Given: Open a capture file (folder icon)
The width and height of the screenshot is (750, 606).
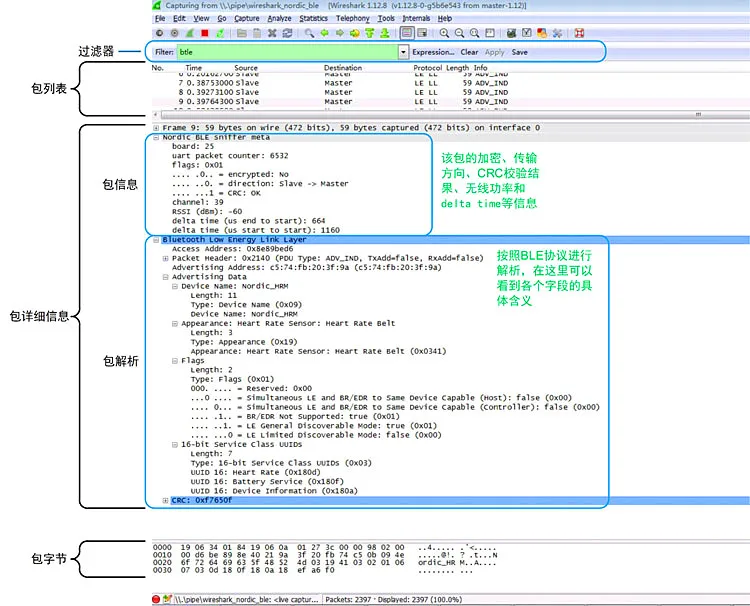Looking at the screenshot, I should [x=242, y=33].
